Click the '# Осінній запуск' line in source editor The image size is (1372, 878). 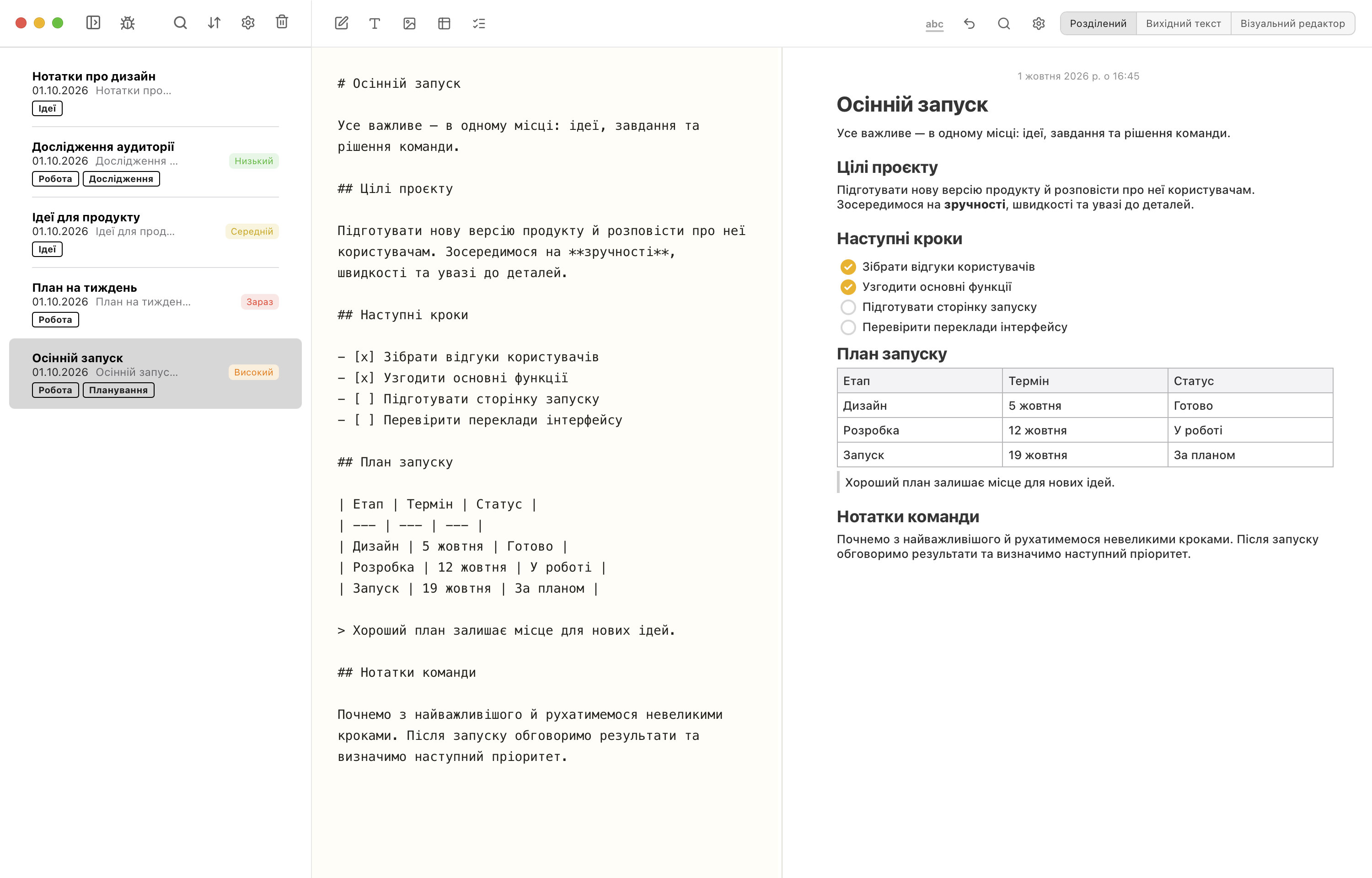tap(399, 83)
